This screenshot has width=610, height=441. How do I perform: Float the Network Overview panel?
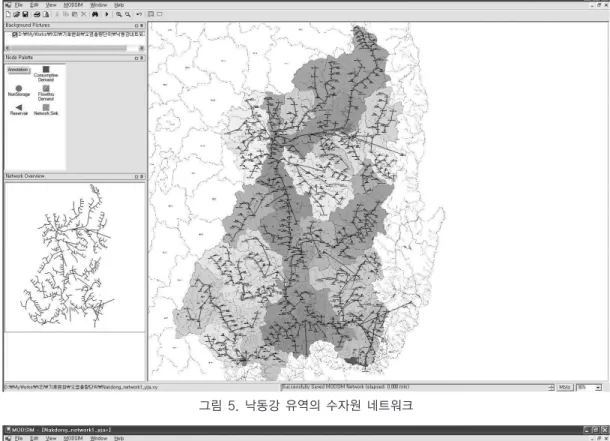point(137,177)
